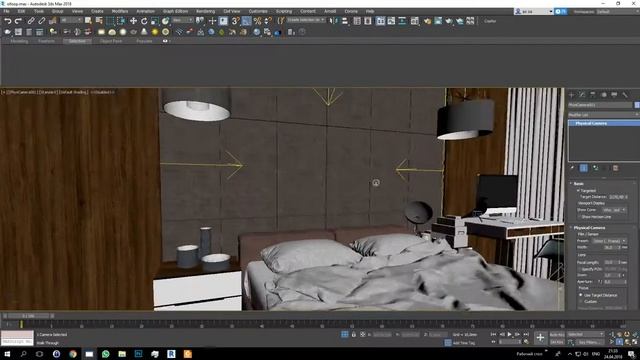The height and width of the screenshot is (360, 640).
Task: Click Go to End button
Action: [526, 334]
